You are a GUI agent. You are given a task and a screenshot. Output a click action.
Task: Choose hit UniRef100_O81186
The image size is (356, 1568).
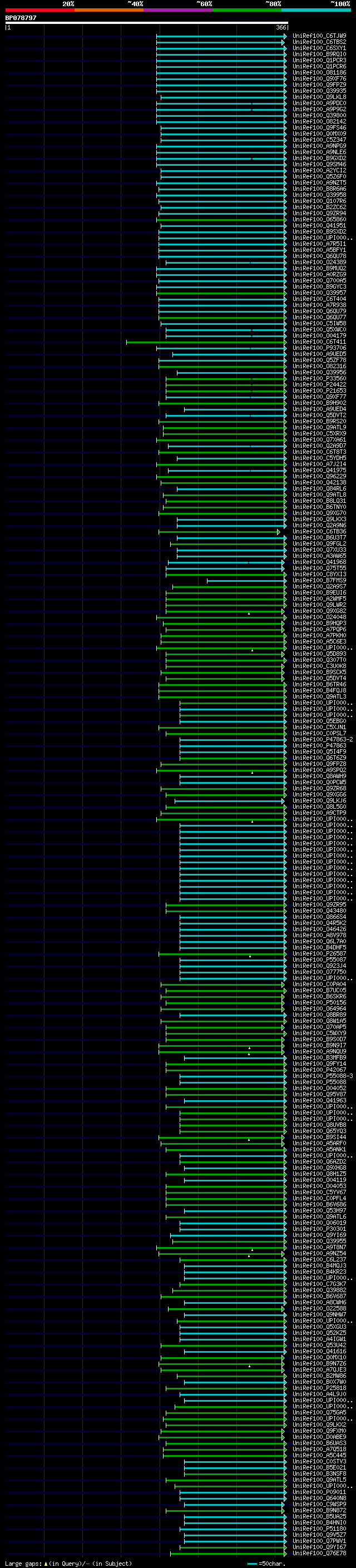tap(319, 72)
